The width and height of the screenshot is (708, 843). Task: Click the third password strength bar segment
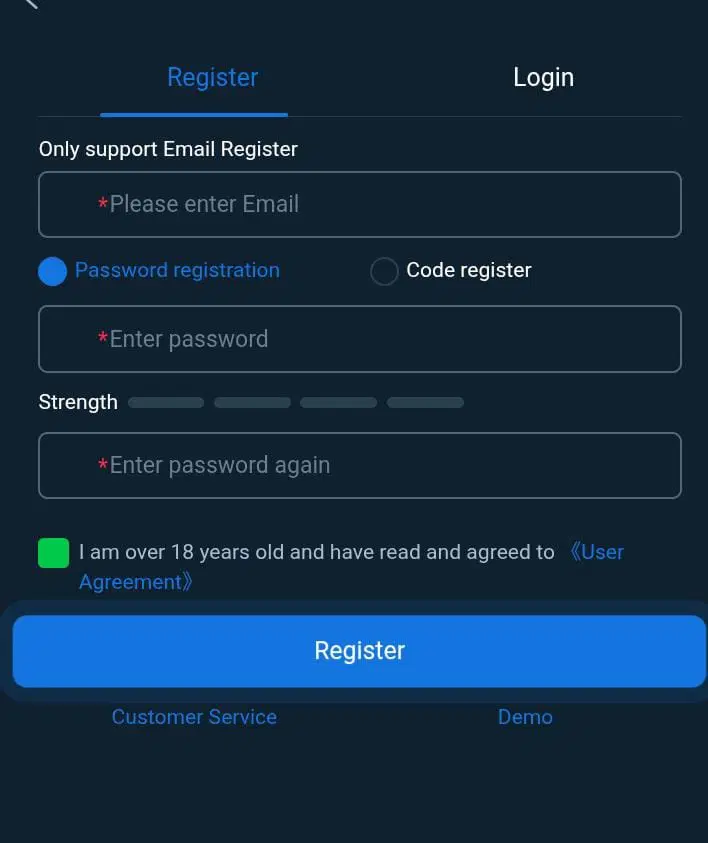coord(339,403)
